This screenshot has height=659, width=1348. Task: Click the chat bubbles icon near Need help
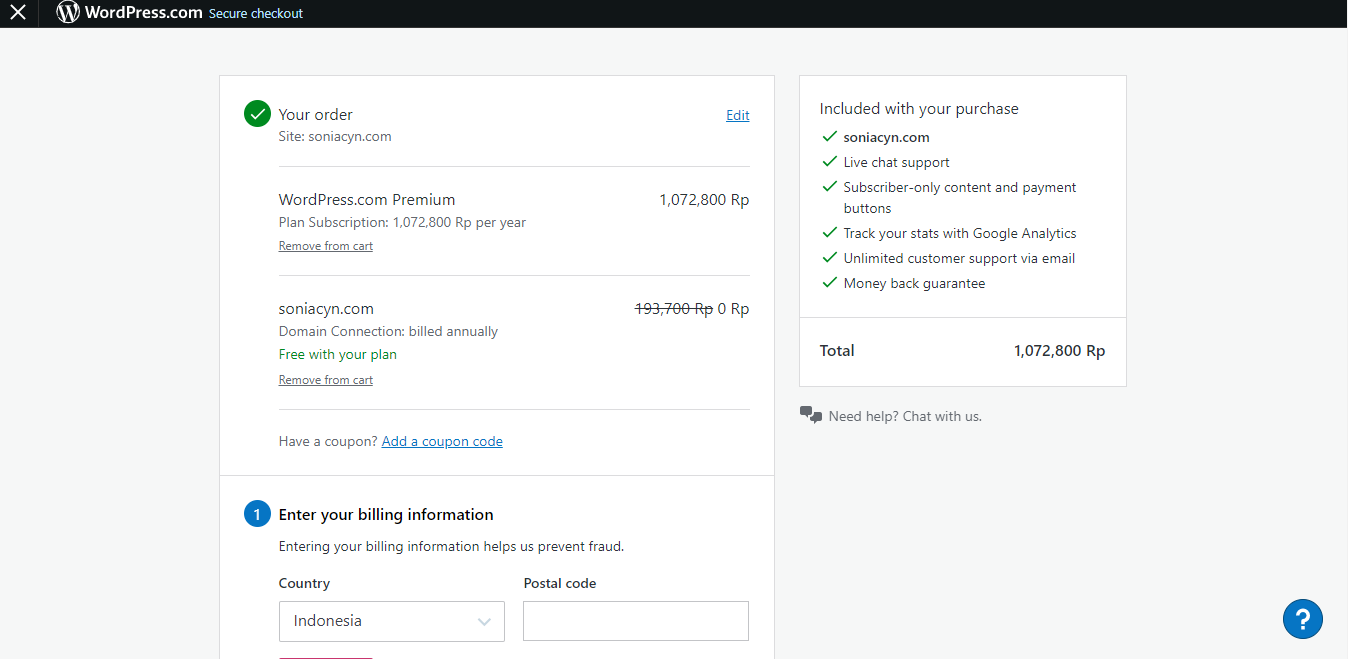pos(811,415)
